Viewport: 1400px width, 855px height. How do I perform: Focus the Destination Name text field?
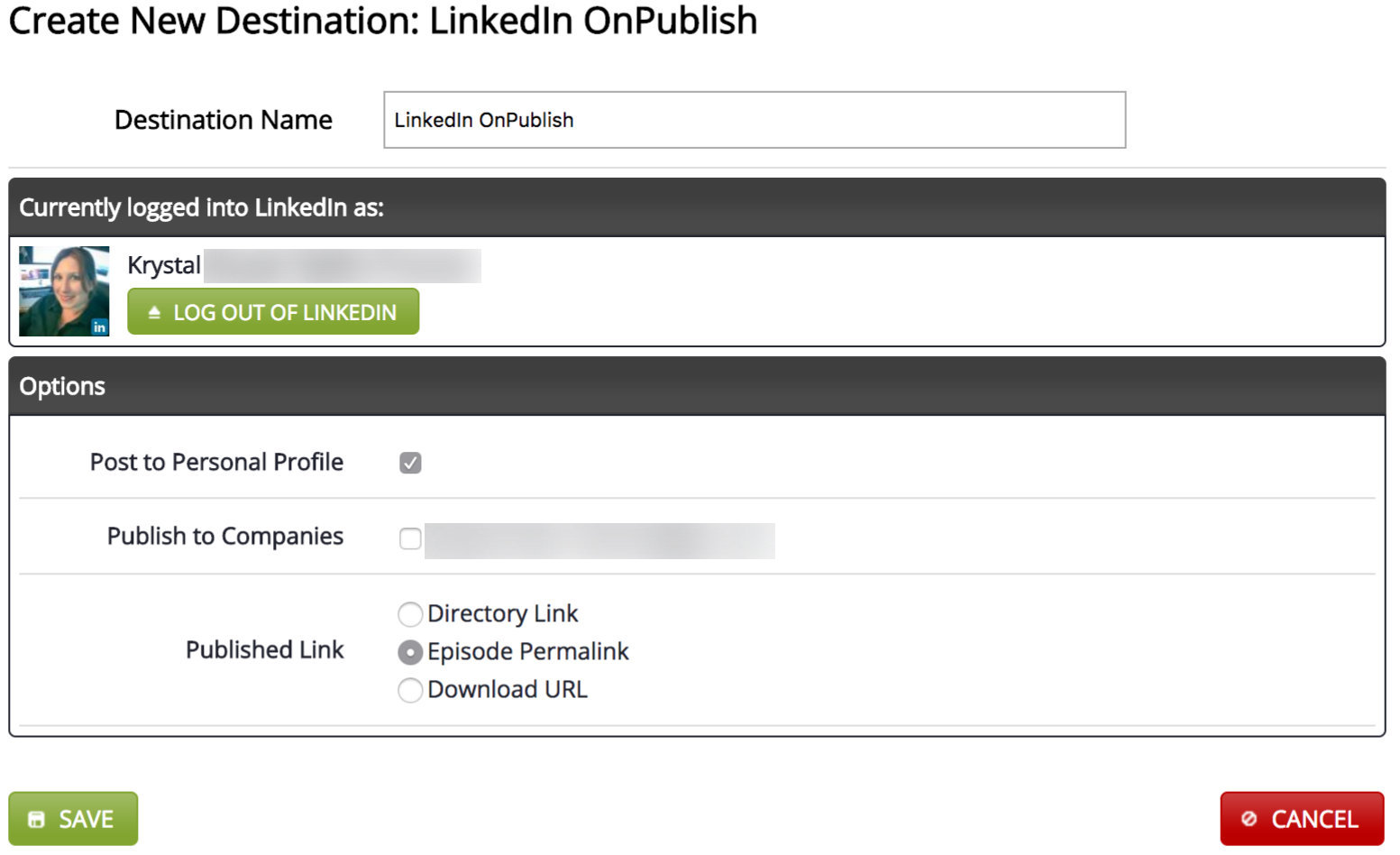coord(755,120)
